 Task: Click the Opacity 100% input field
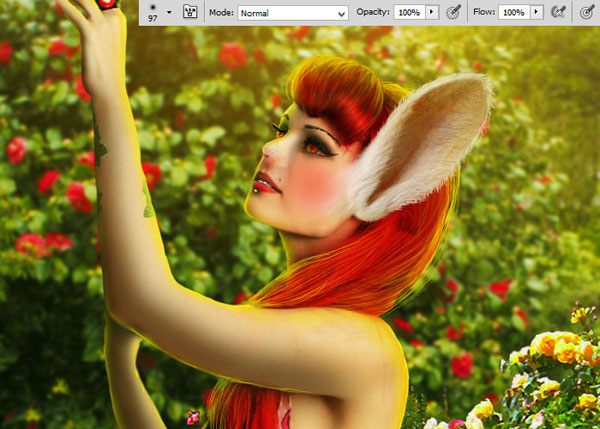click(x=409, y=12)
